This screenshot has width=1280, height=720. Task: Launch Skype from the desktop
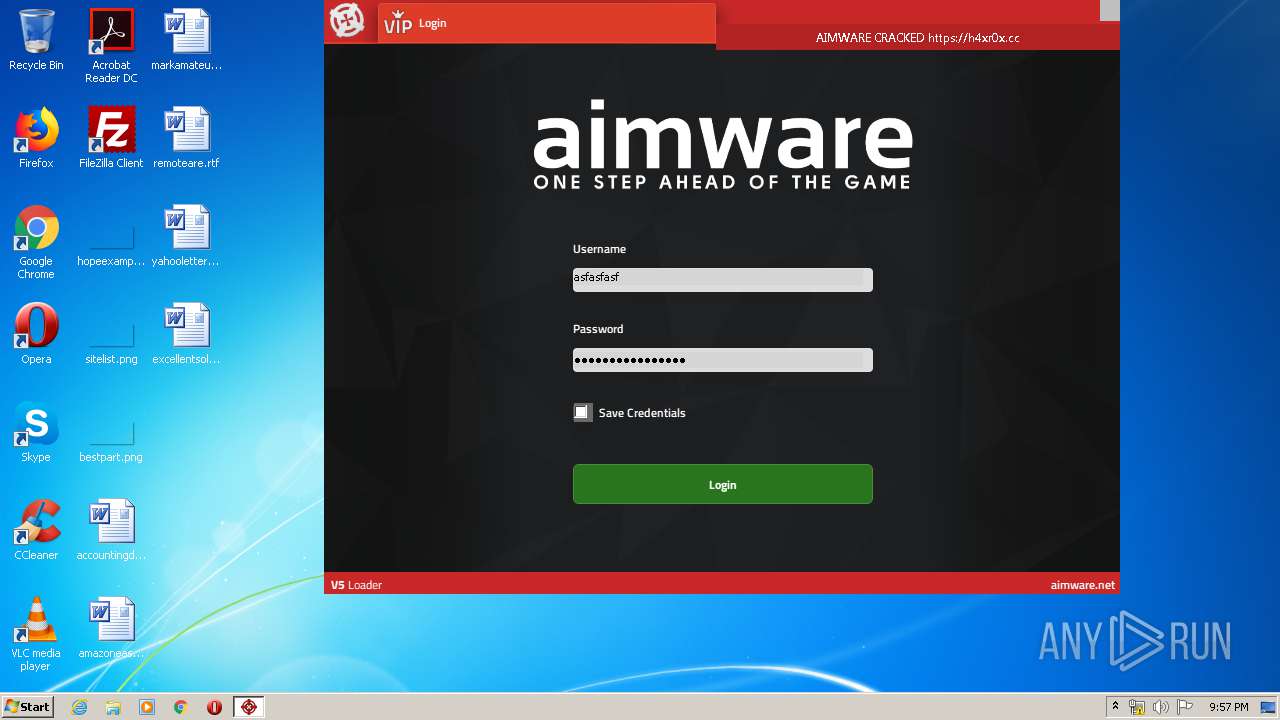(x=36, y=432)
